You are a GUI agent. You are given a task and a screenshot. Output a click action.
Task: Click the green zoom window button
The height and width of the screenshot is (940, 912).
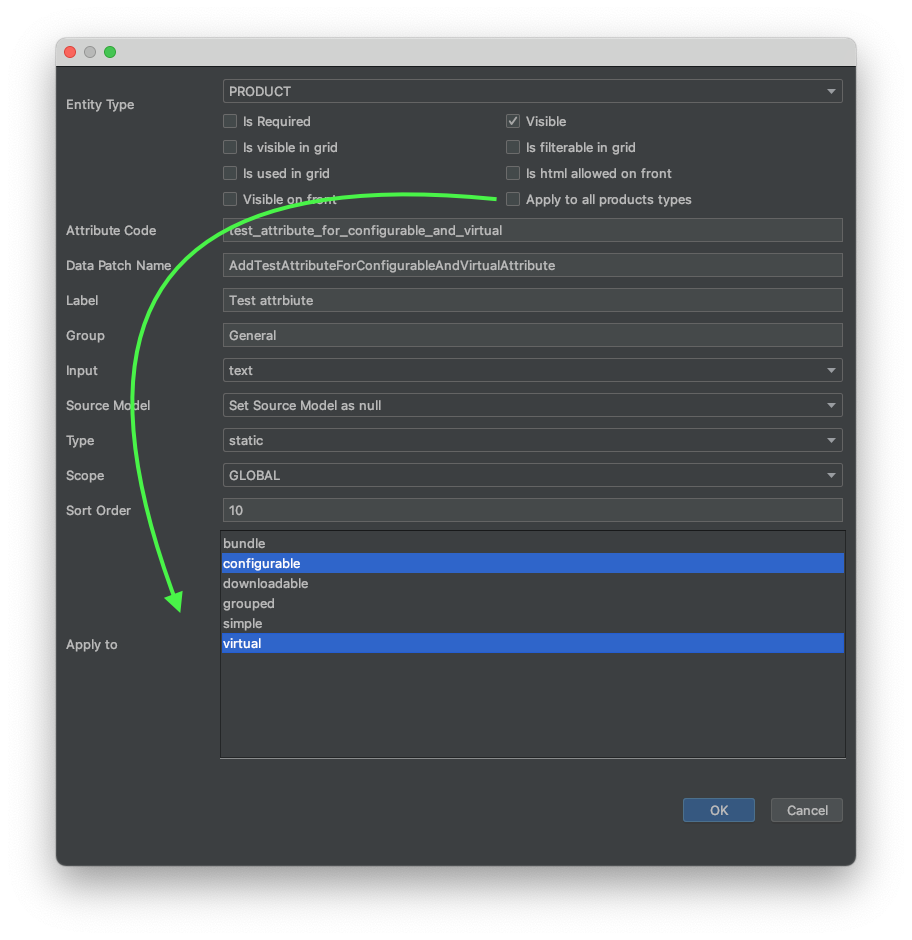(x=110, y=52)
